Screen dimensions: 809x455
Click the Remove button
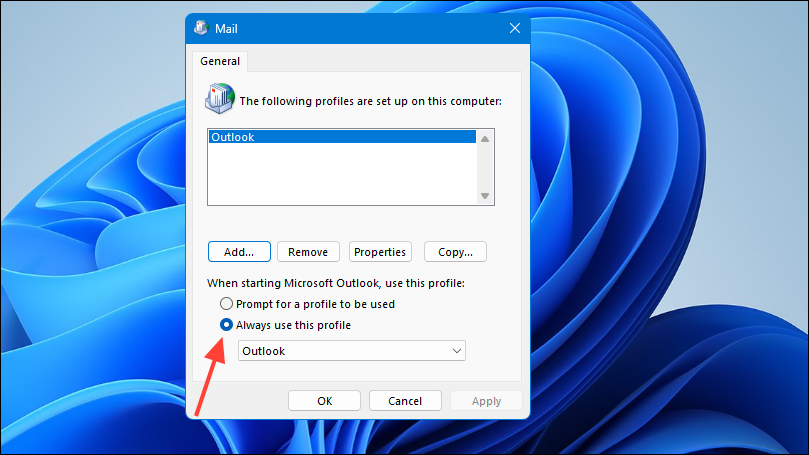click(x=308, y=252)
